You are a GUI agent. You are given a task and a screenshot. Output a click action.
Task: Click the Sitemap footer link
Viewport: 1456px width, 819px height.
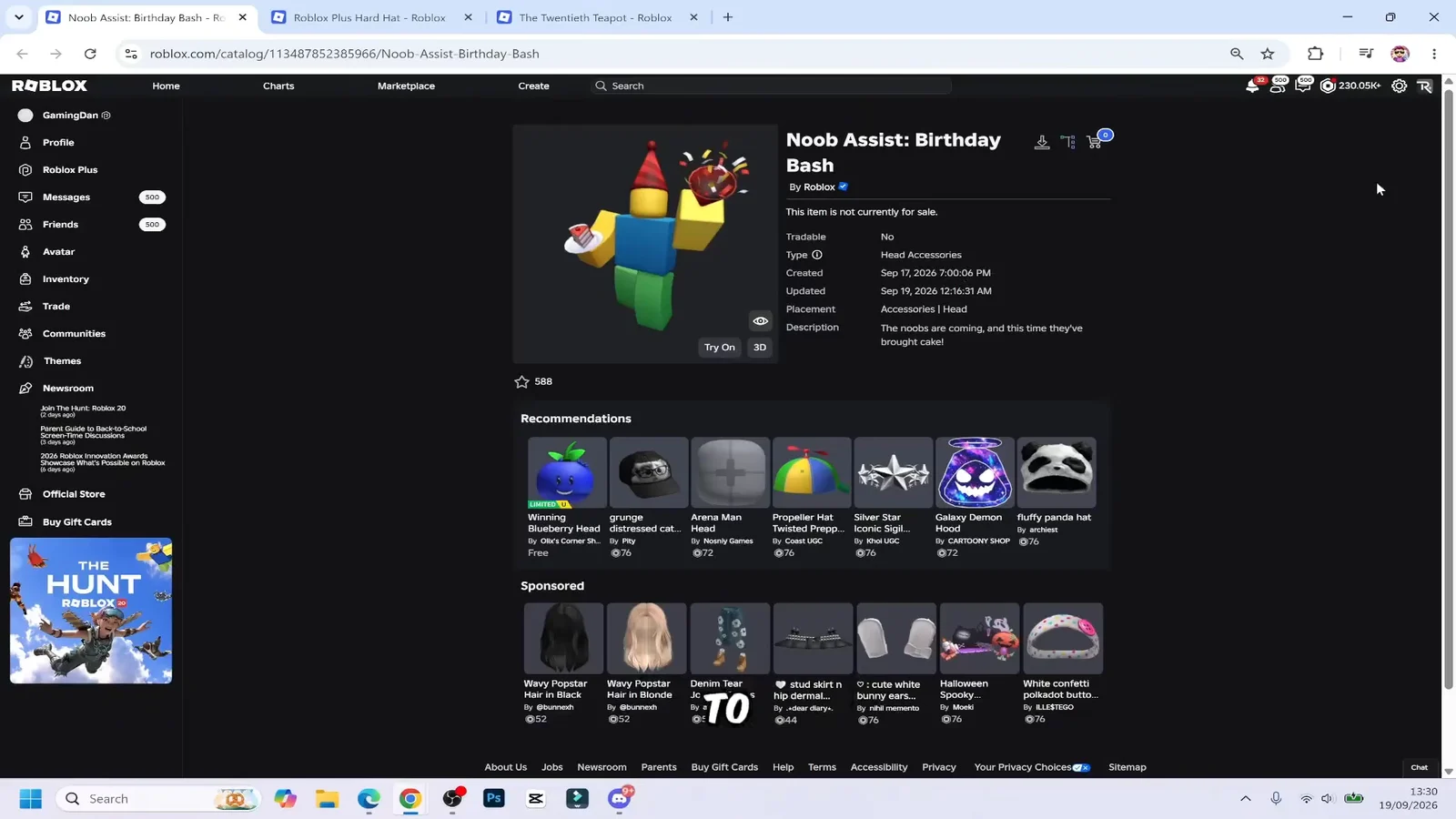point(1127,767)
